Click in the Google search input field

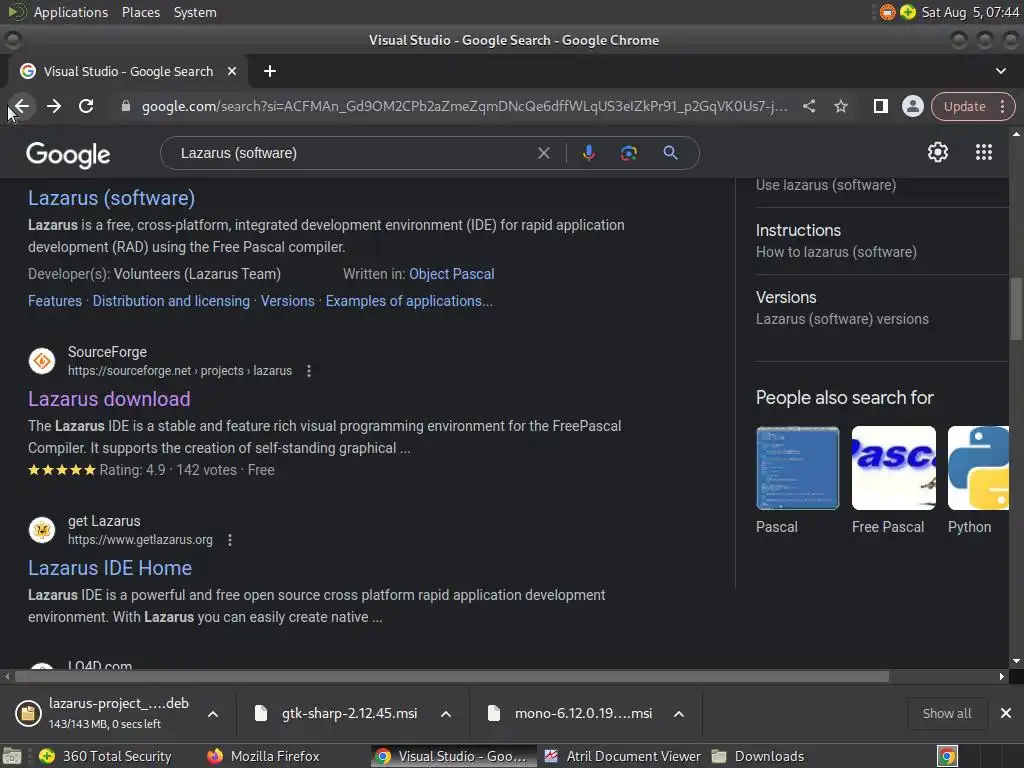[x=353, y=153]
